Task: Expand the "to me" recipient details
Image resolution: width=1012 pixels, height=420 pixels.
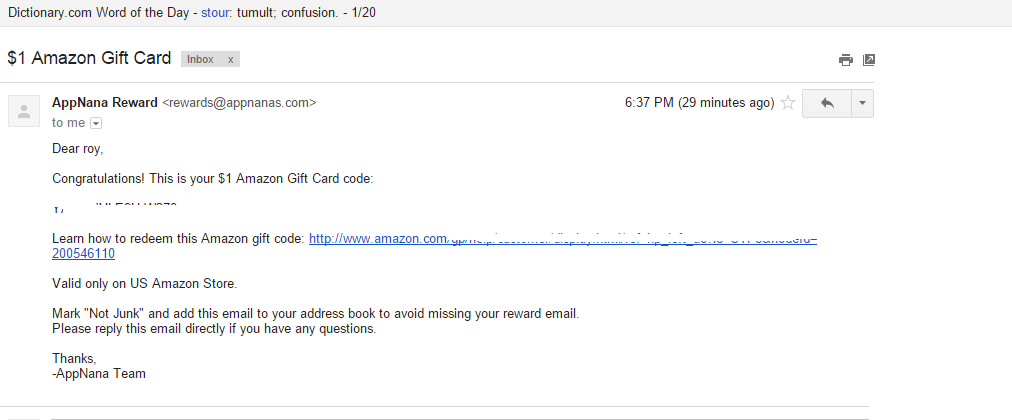Action: [x=96, y=123]
